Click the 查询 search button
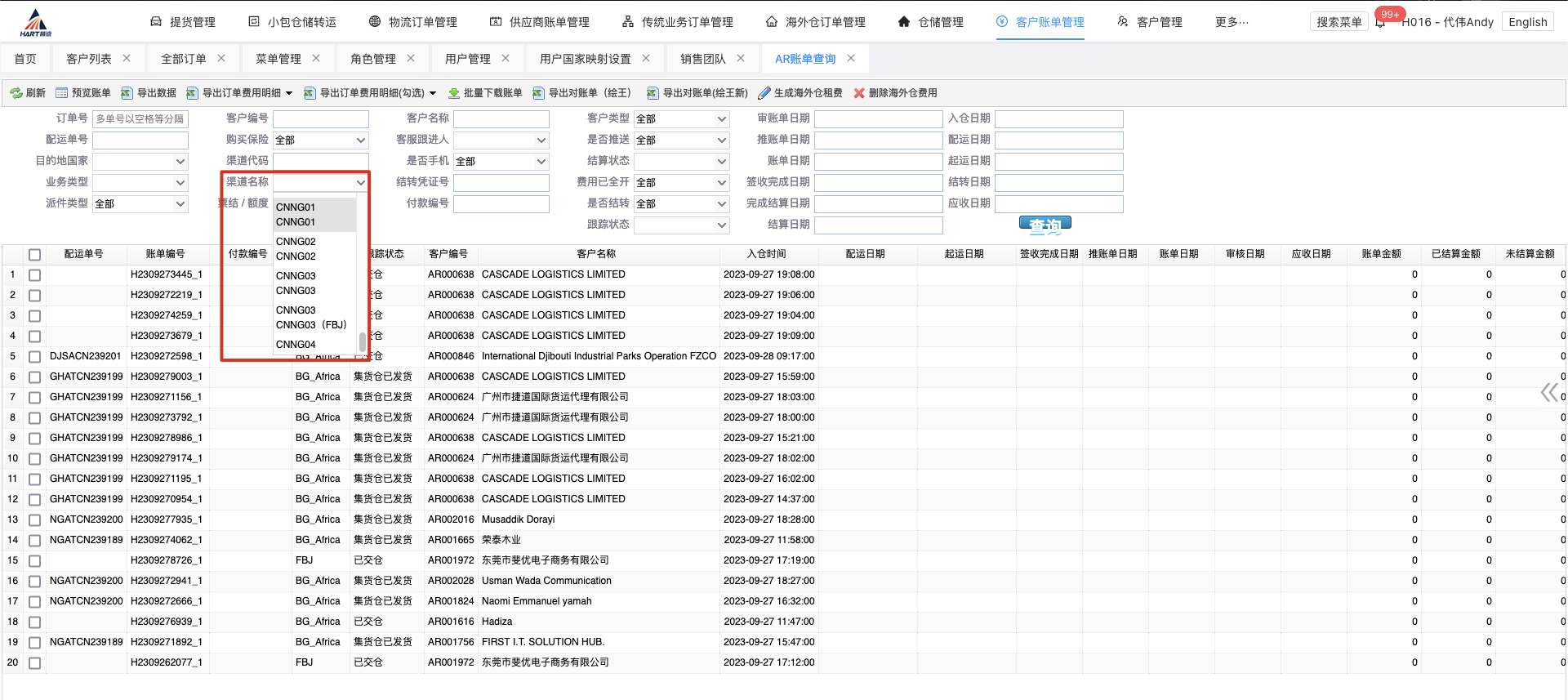 1045,225
